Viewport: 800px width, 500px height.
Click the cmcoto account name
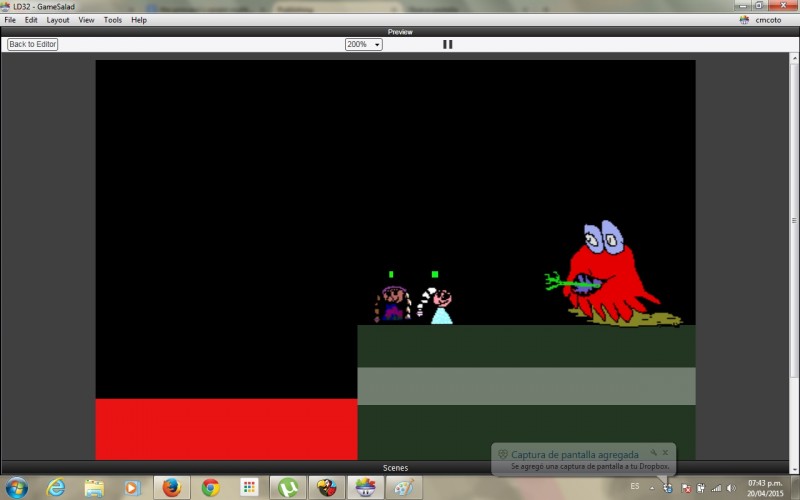coord(768,20)
